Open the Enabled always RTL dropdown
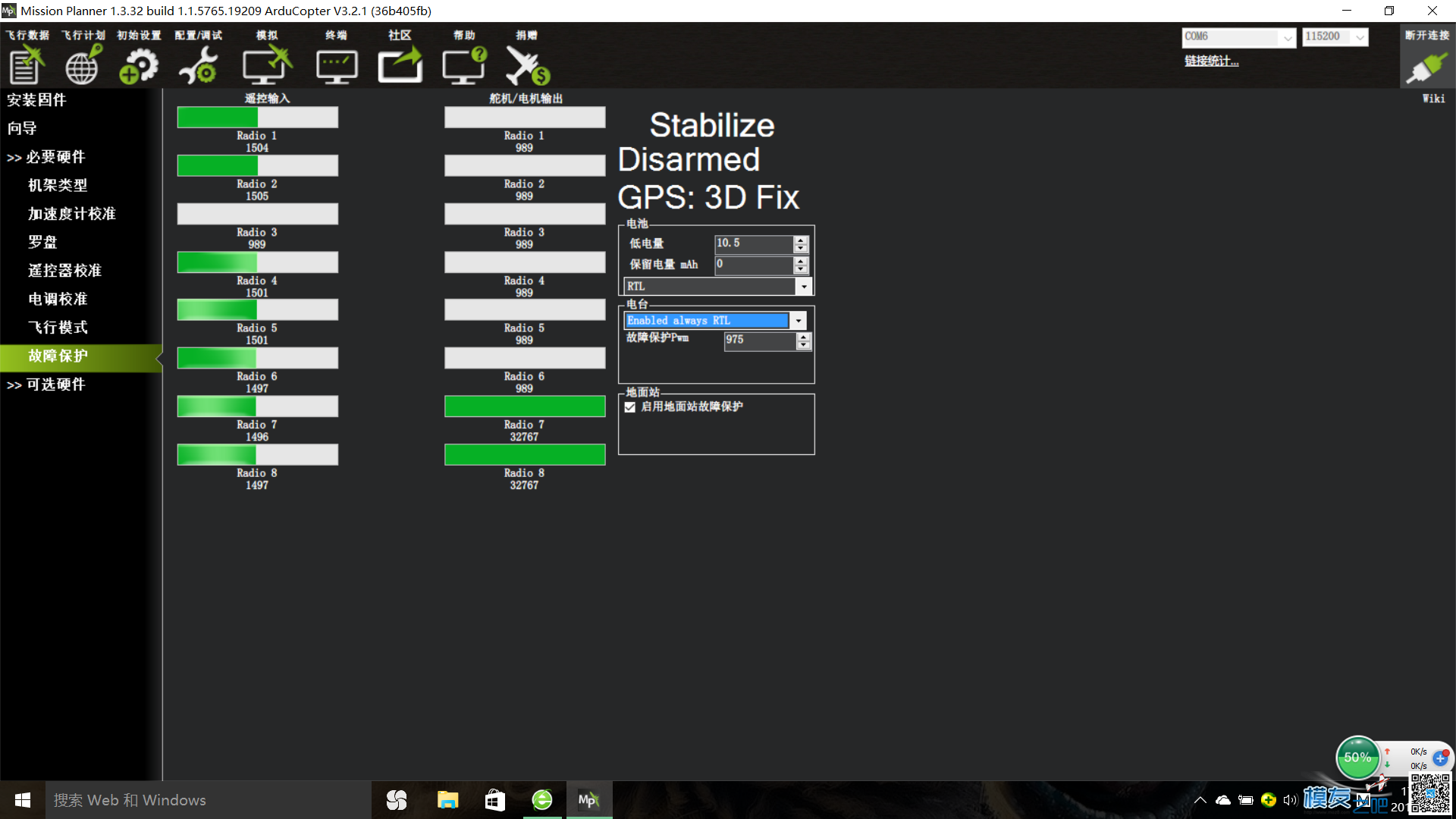 (x=798, y=321)
